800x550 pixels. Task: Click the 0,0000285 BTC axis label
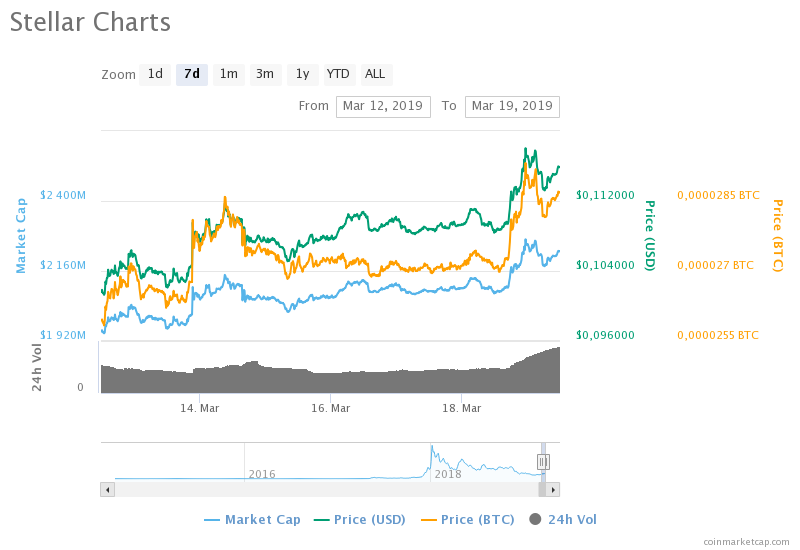point(718,195)
